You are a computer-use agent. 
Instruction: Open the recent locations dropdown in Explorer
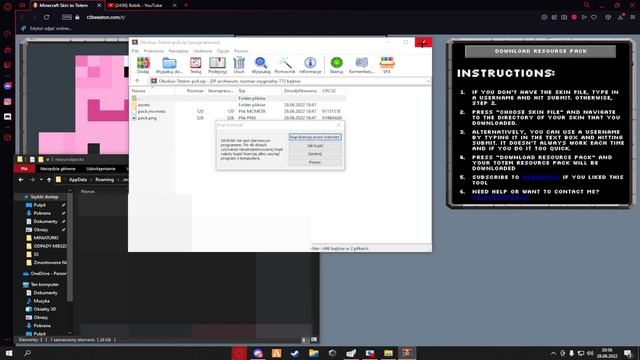click(x=41, y=180)
